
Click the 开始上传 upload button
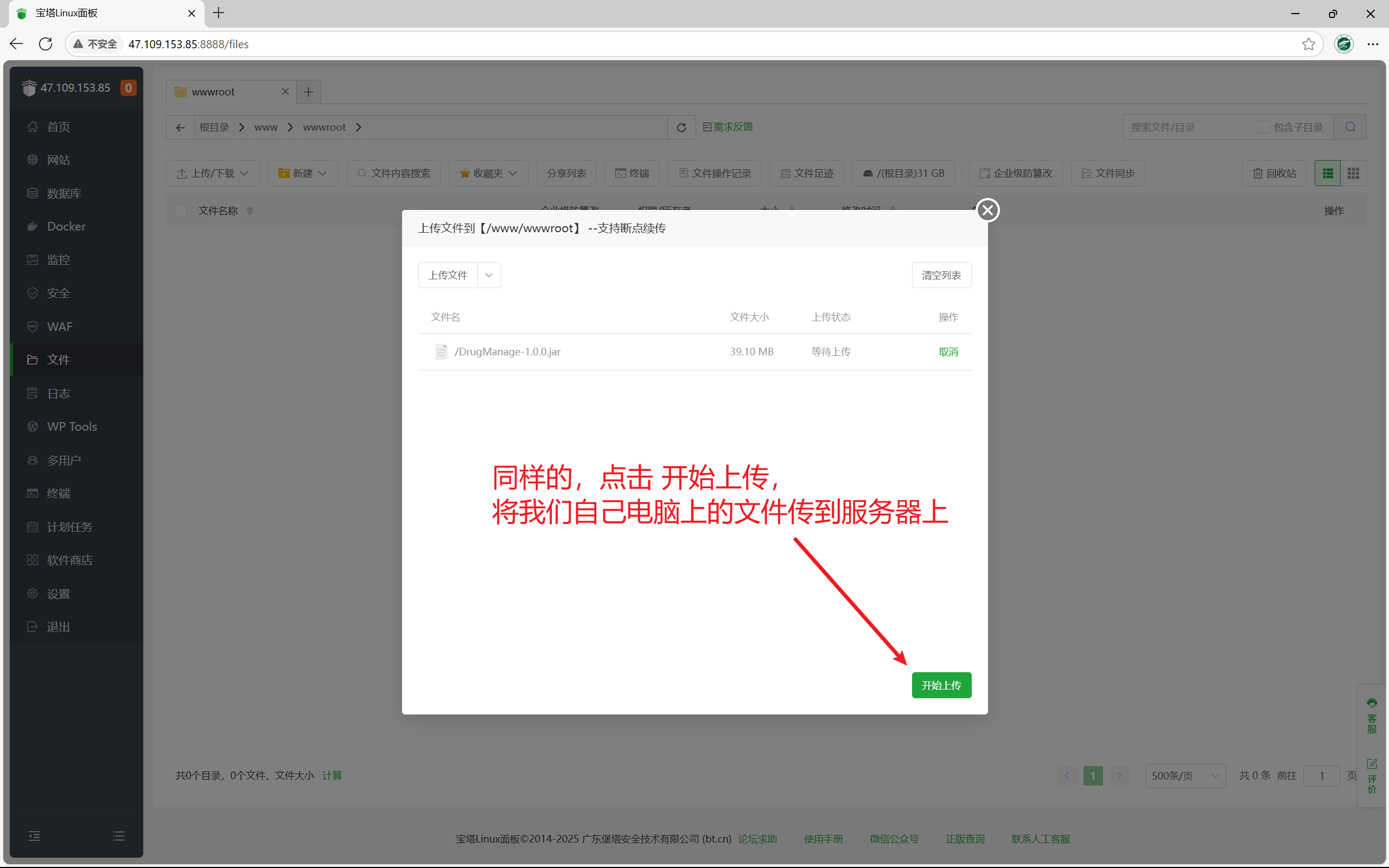tap(941, 685)
